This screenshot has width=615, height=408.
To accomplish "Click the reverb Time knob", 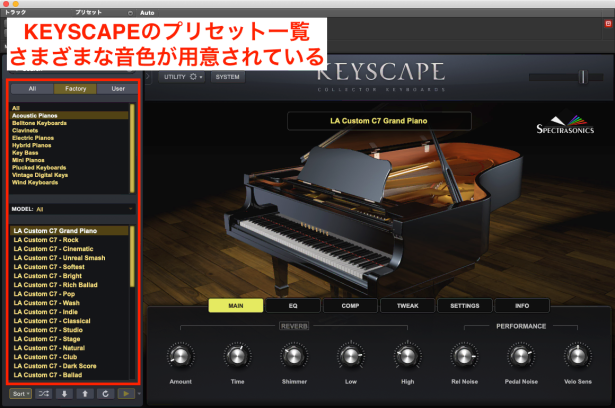I will (237, 356).
